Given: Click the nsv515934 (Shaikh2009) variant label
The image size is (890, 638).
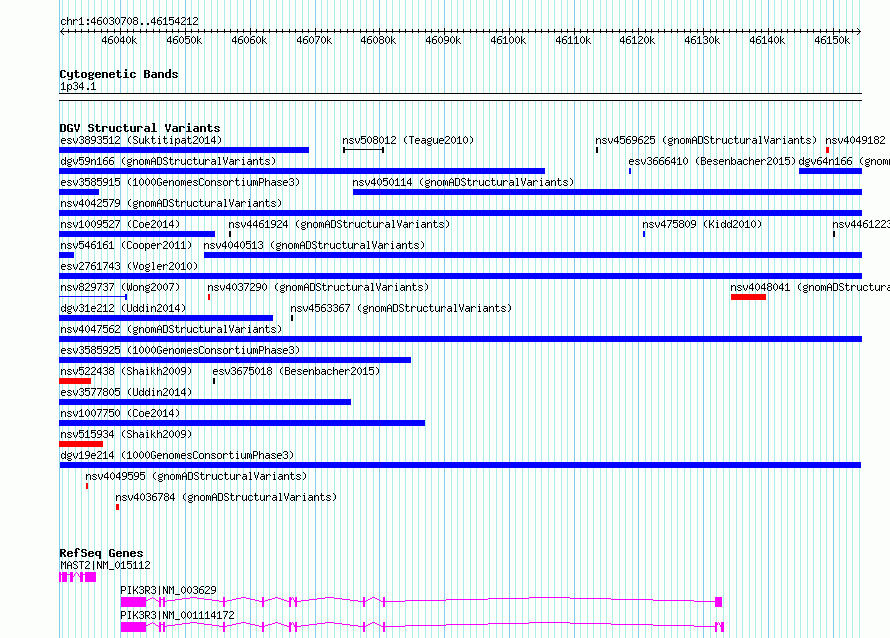Looking at the screenshot, I should (126, 434).
